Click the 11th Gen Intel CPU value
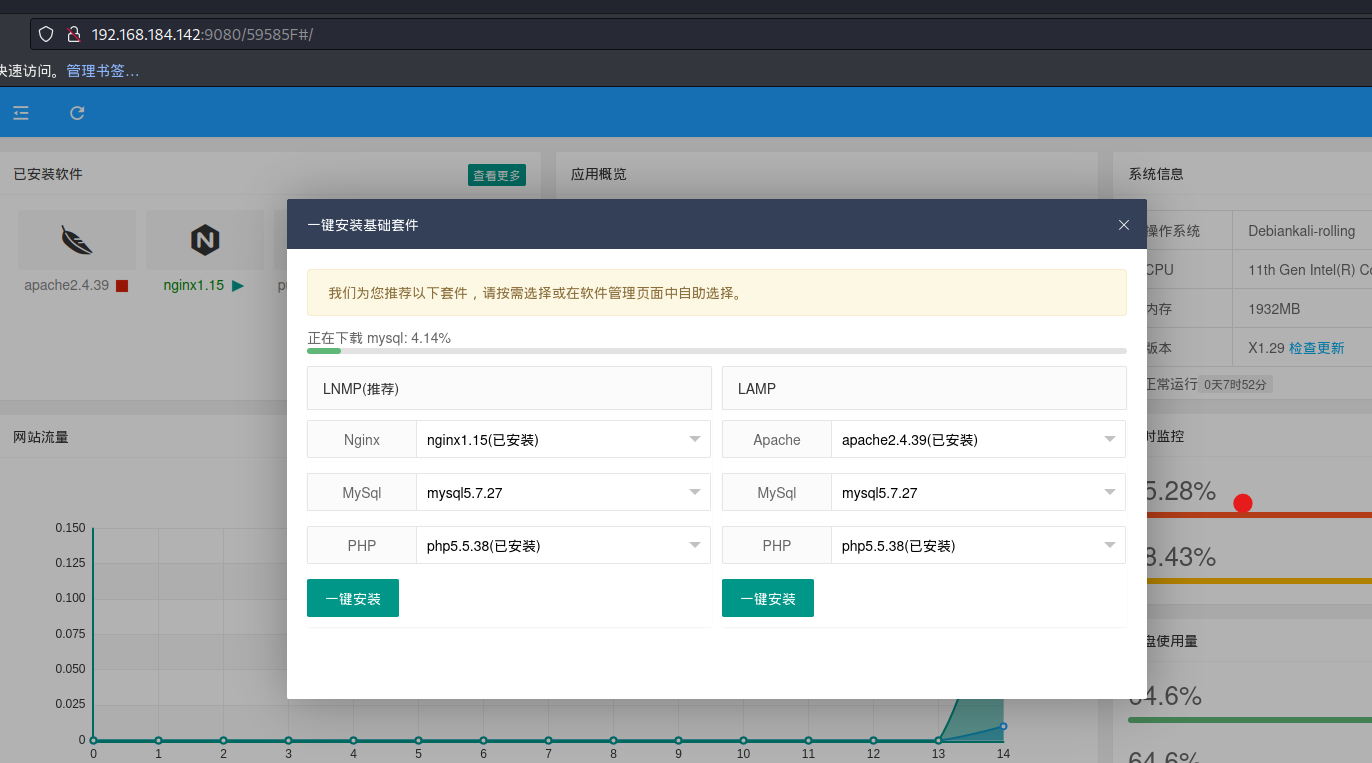The width and height of the screenshot is (1372, 763). (x=1310, y=270)
